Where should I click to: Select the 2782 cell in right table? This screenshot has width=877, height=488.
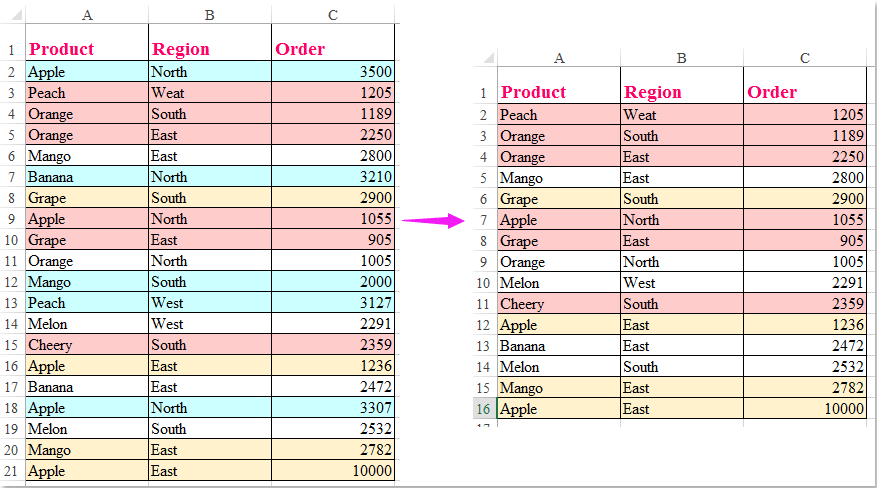click(805, 387)
